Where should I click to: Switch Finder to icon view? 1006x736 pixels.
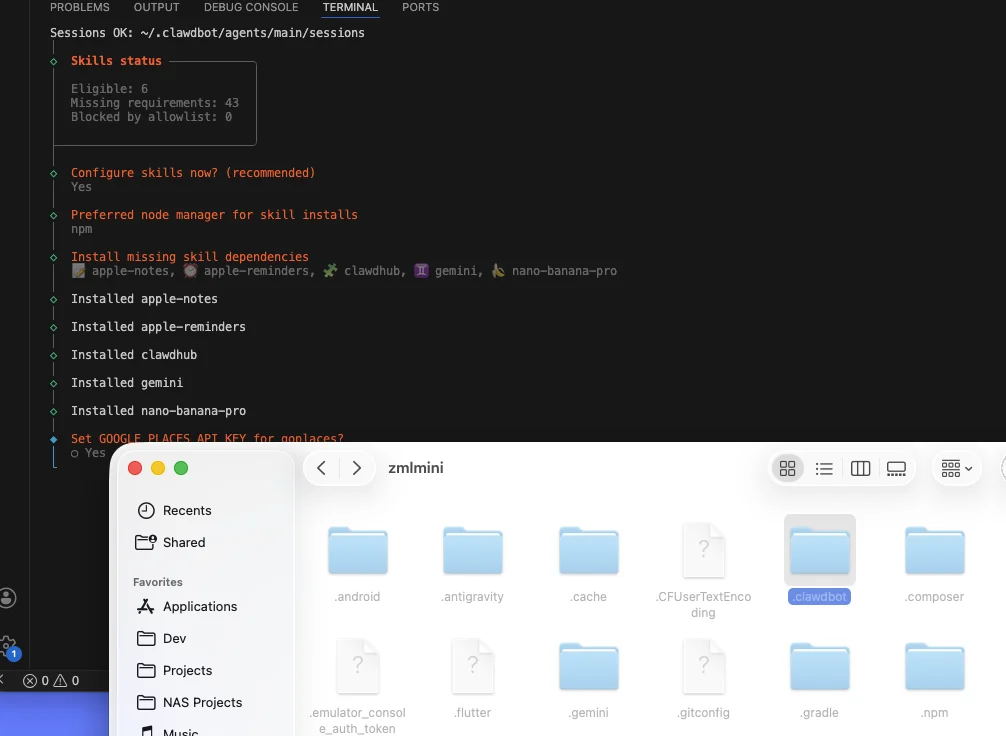pyautogui.click(x=787, y=468)
